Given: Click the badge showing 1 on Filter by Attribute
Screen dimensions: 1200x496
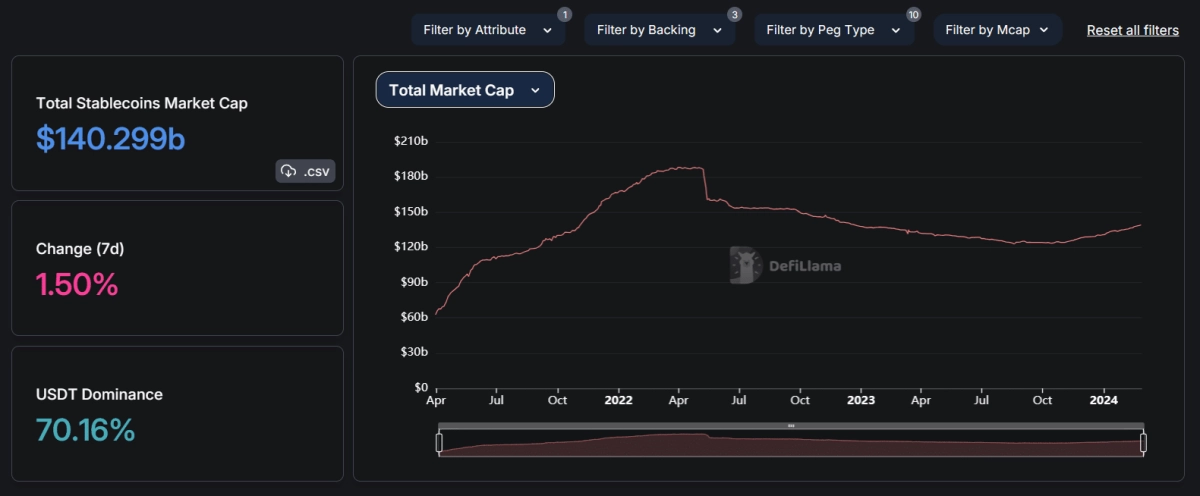Looking at the screenshot, I should coord(564,14).
